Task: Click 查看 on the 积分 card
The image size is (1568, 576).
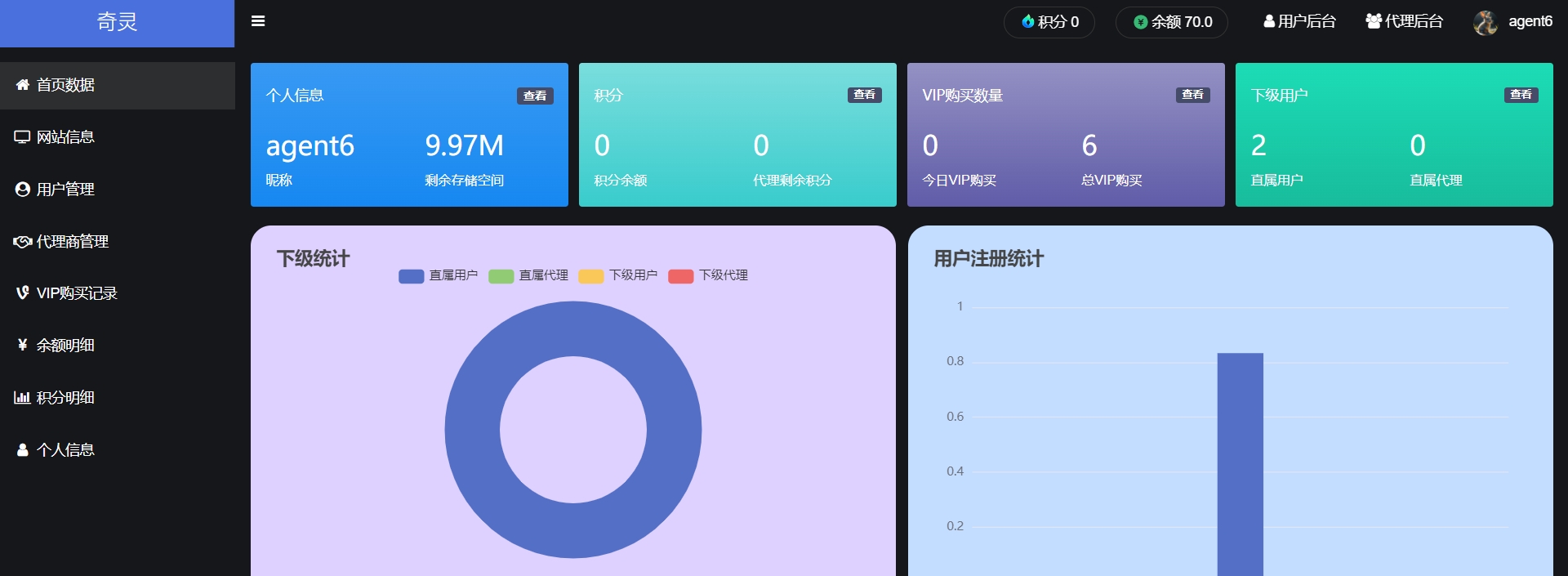Action: pyautogui.click(x=864, y=95)
